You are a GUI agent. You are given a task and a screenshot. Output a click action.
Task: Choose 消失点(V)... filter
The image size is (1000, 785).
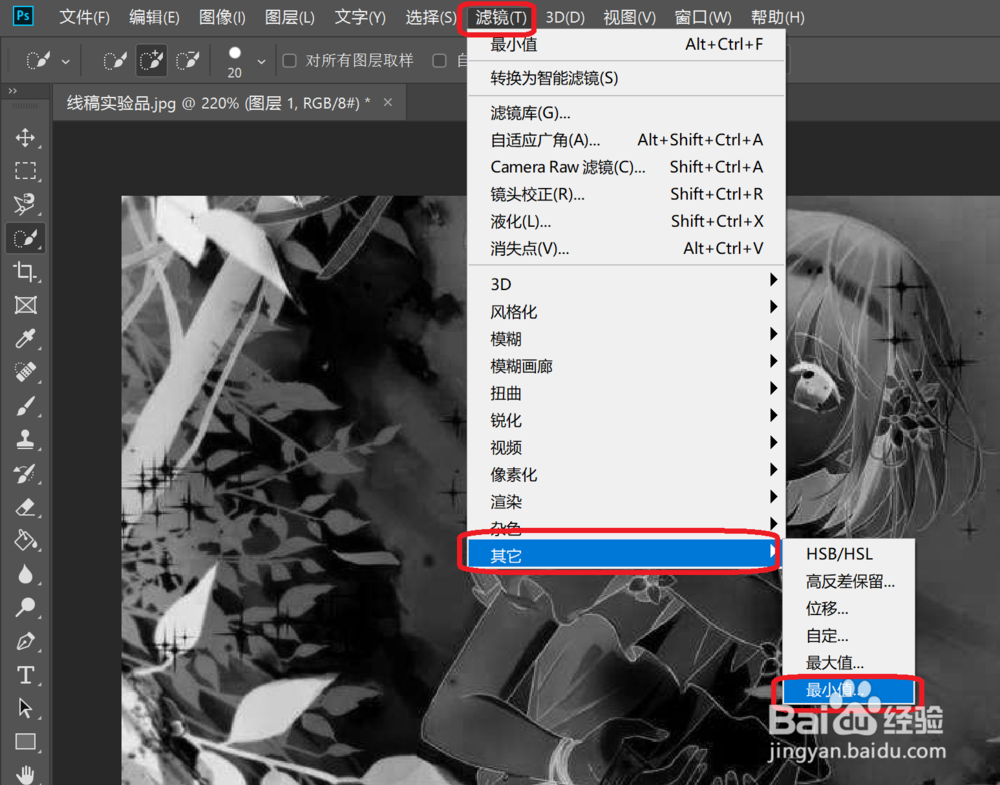pos(626,248)
